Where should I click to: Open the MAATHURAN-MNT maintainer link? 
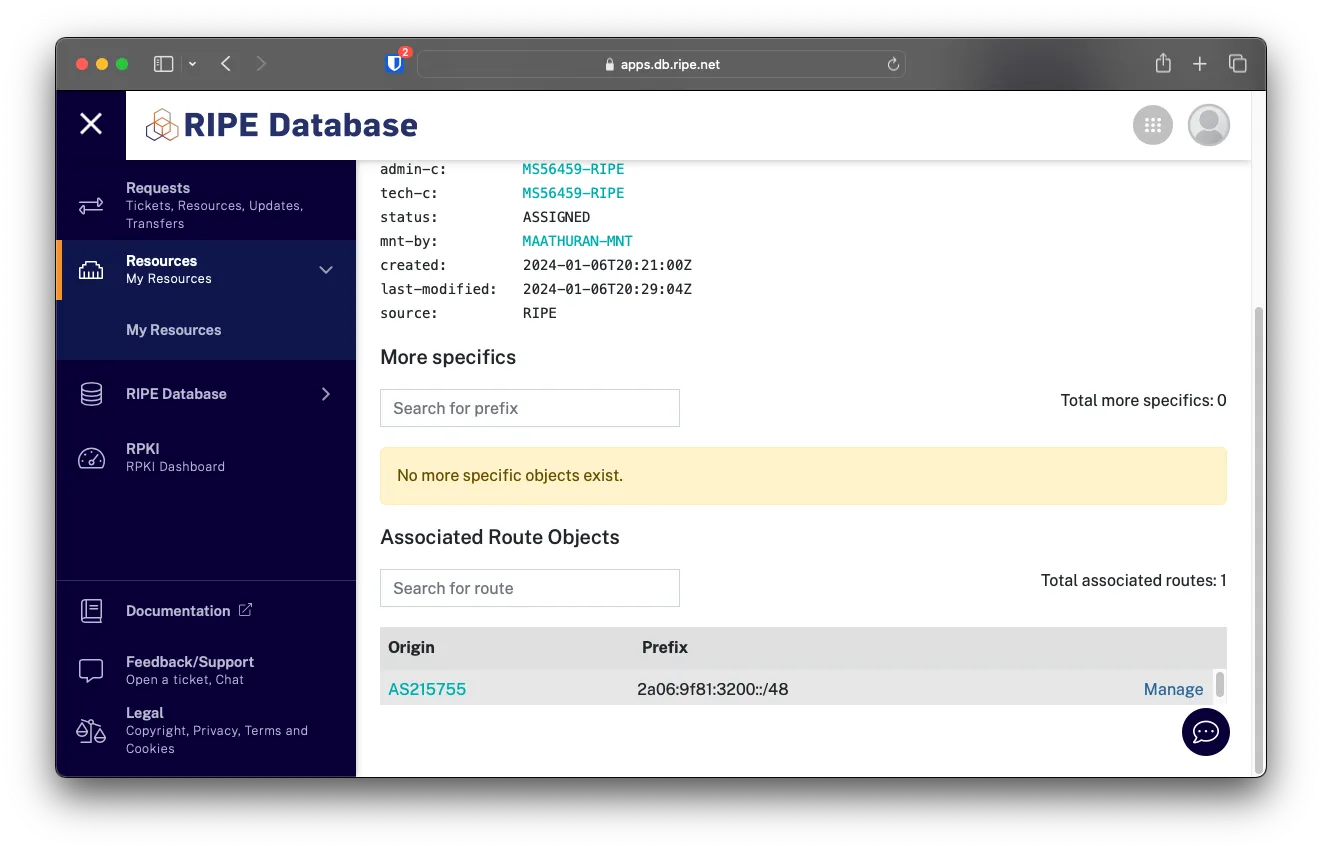coord(577,241)
